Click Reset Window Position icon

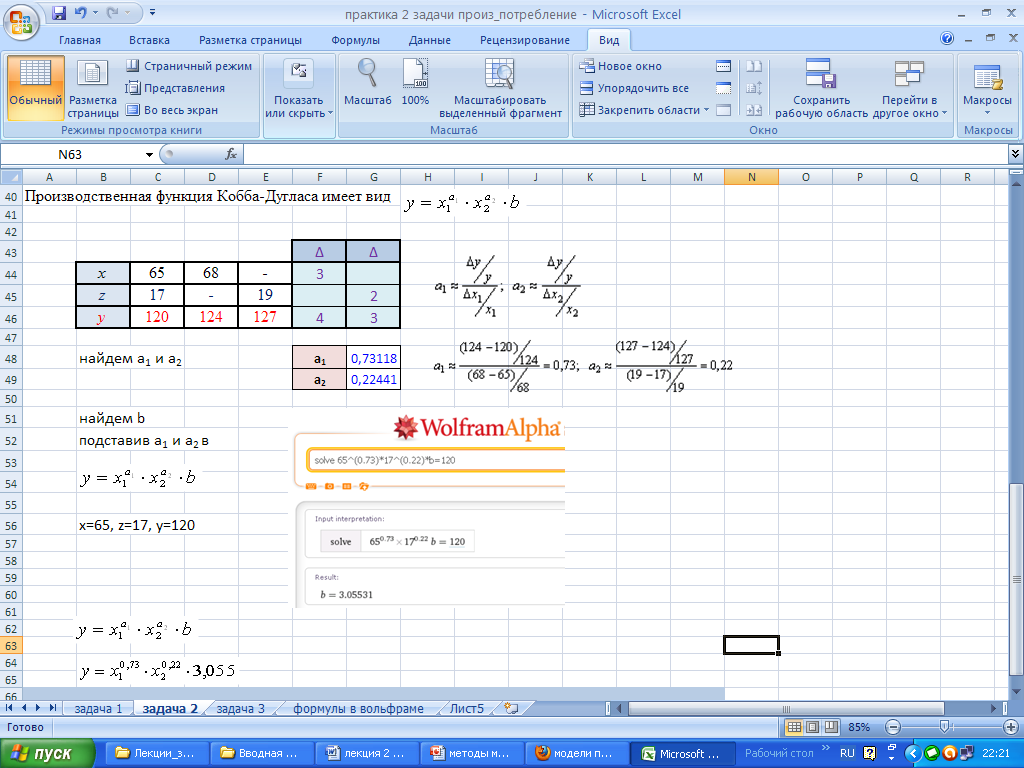[754, 110]
